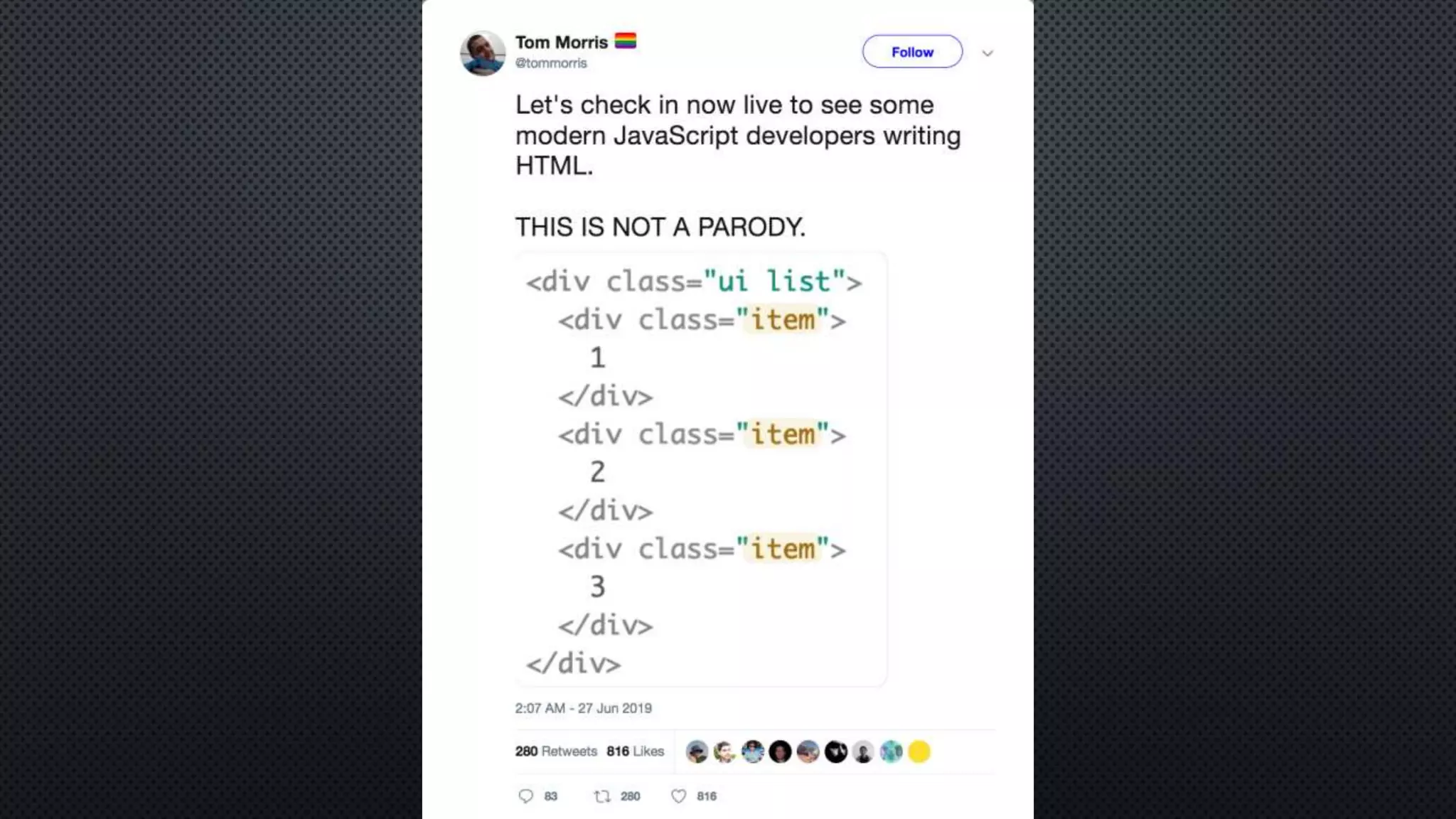Open the embedded HTML code image
Image resolution: width=1456 pixels, height=819 pixels.
click(x=701, y=469)
